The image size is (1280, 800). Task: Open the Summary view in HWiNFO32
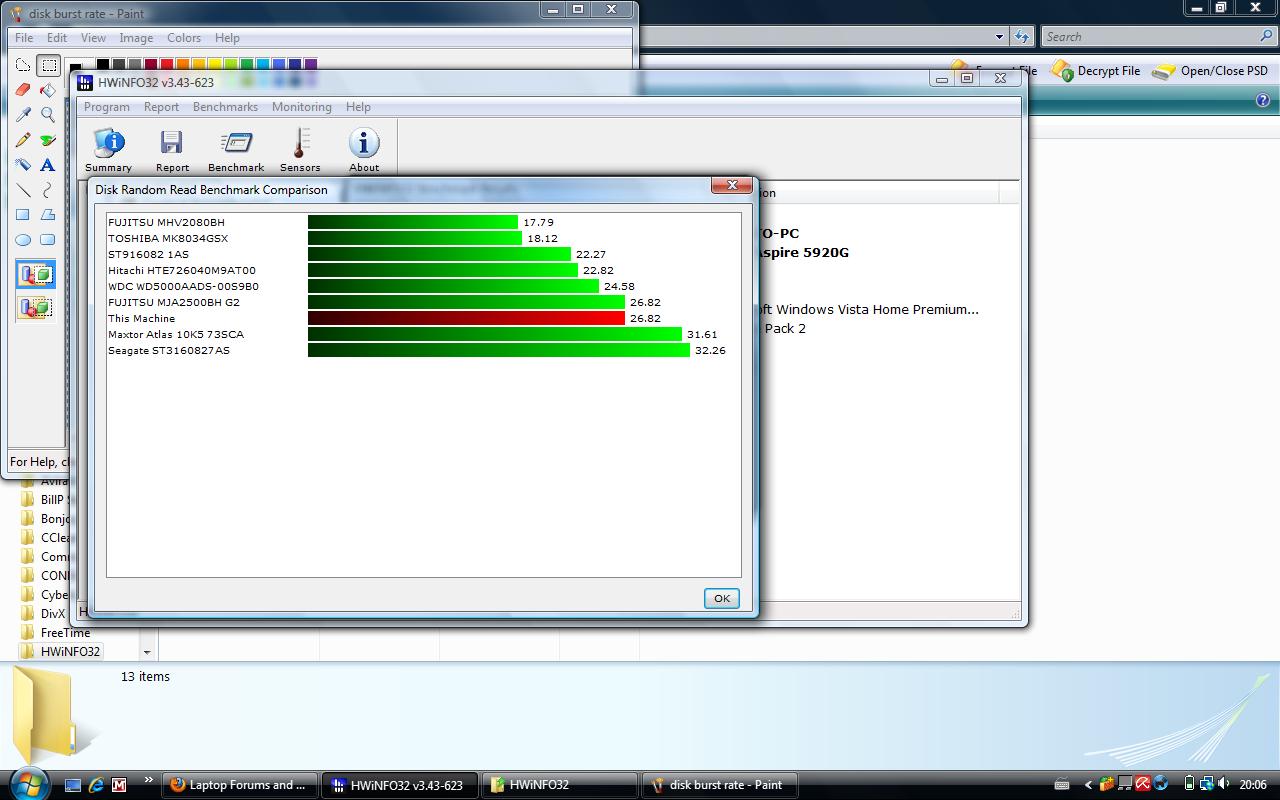[108, 150]
